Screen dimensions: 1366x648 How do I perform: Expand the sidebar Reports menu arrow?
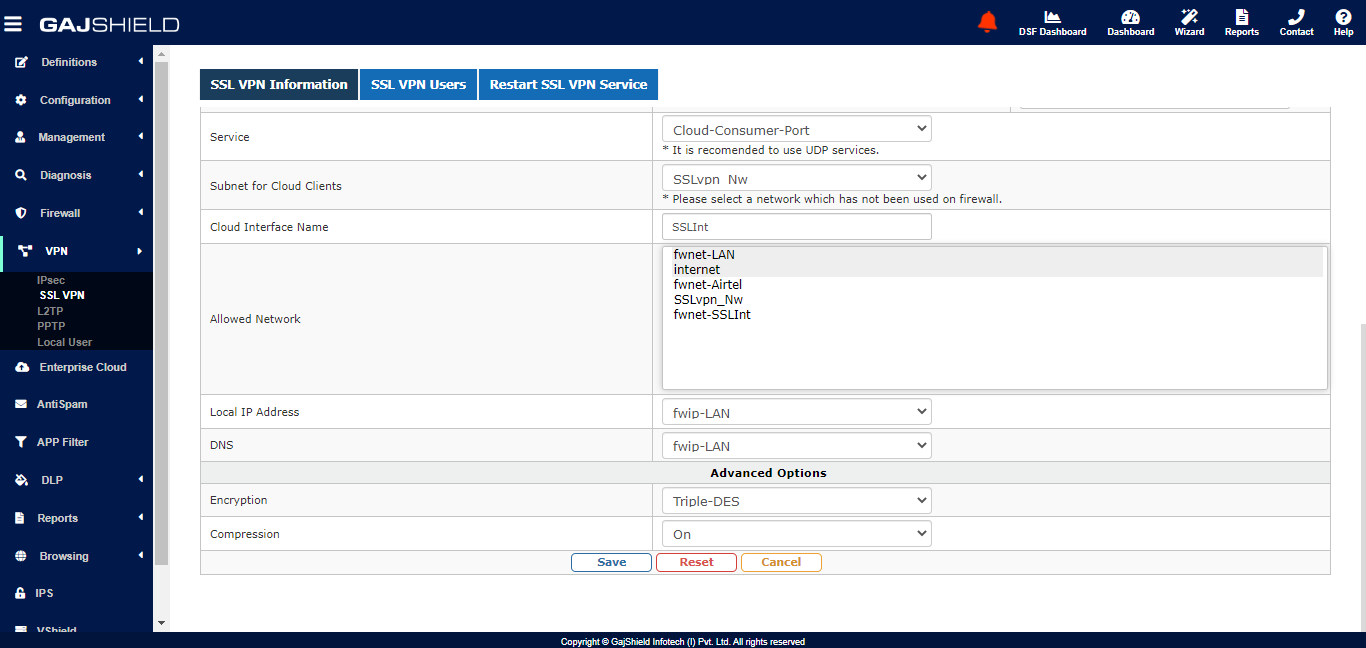coord(141,517)
